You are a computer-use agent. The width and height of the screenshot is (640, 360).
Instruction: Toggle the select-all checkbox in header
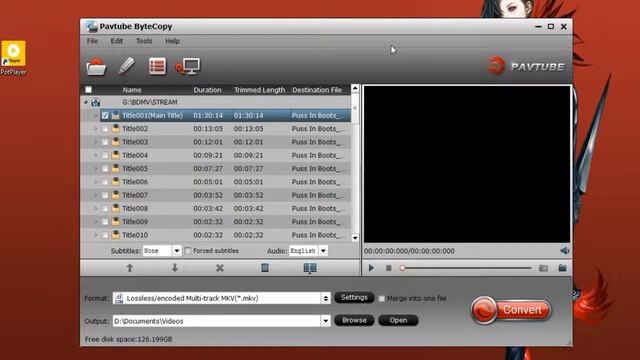coord(88,90)
